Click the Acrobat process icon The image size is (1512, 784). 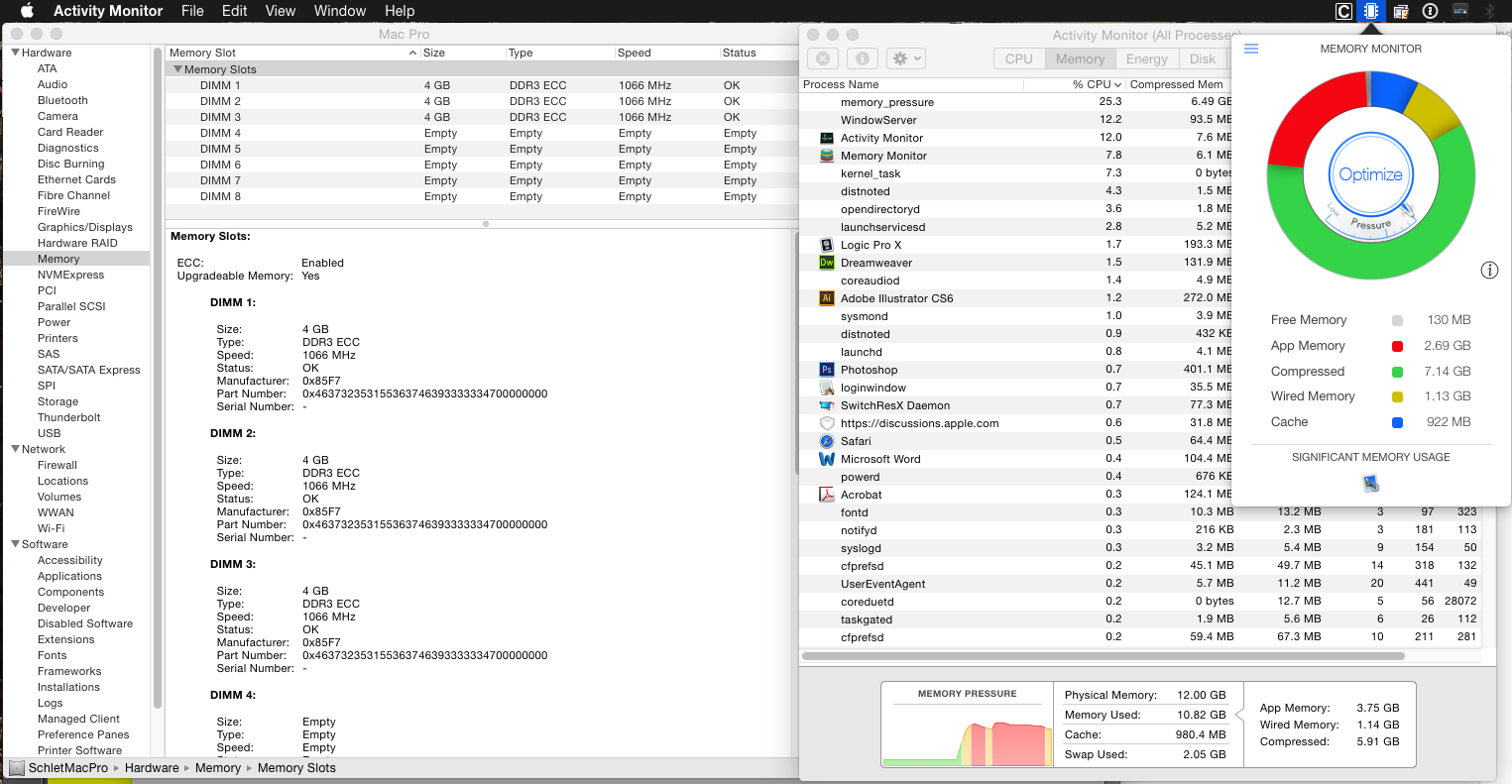[827, 495]
